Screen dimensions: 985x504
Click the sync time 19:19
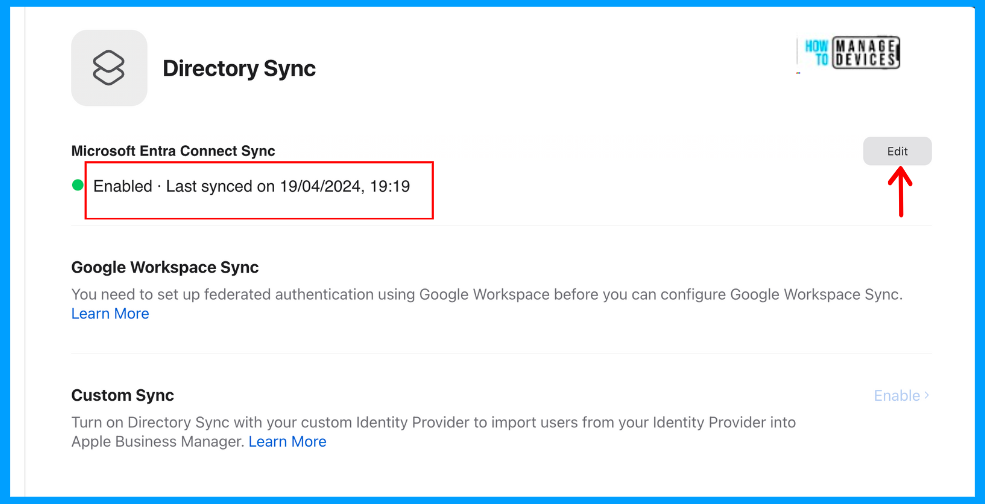[x=390, y=186]
